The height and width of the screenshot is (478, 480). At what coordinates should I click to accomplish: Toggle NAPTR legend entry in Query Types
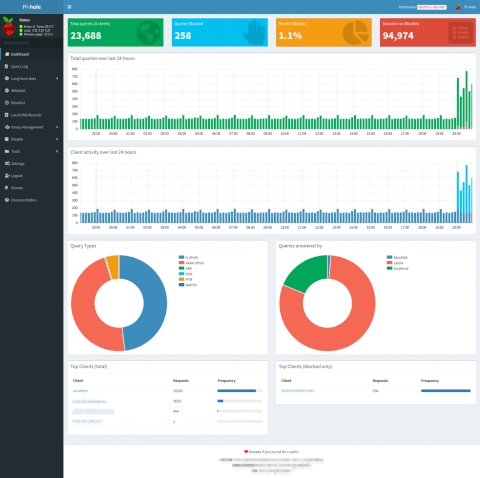[x=188, y=285]
